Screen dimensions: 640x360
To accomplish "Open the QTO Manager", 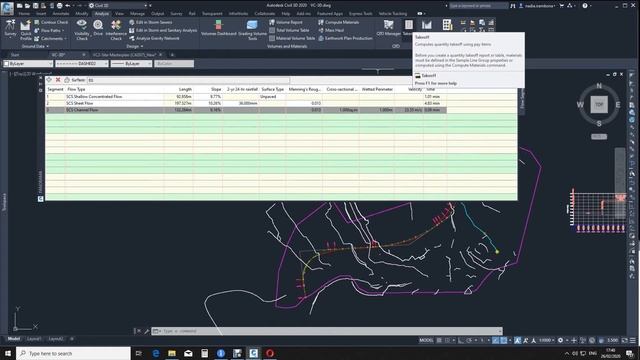I will 389,28.
